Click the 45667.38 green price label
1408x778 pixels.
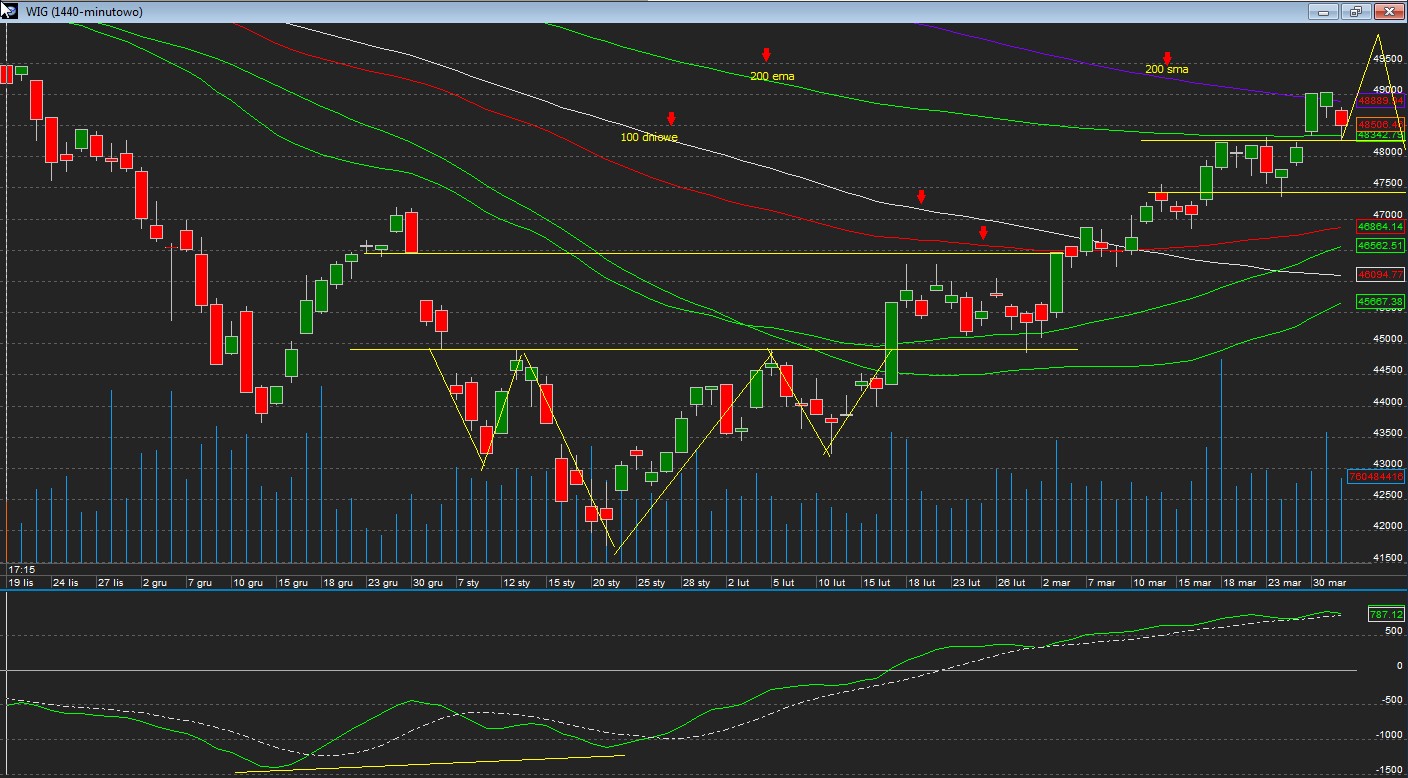coord(1380,301)
